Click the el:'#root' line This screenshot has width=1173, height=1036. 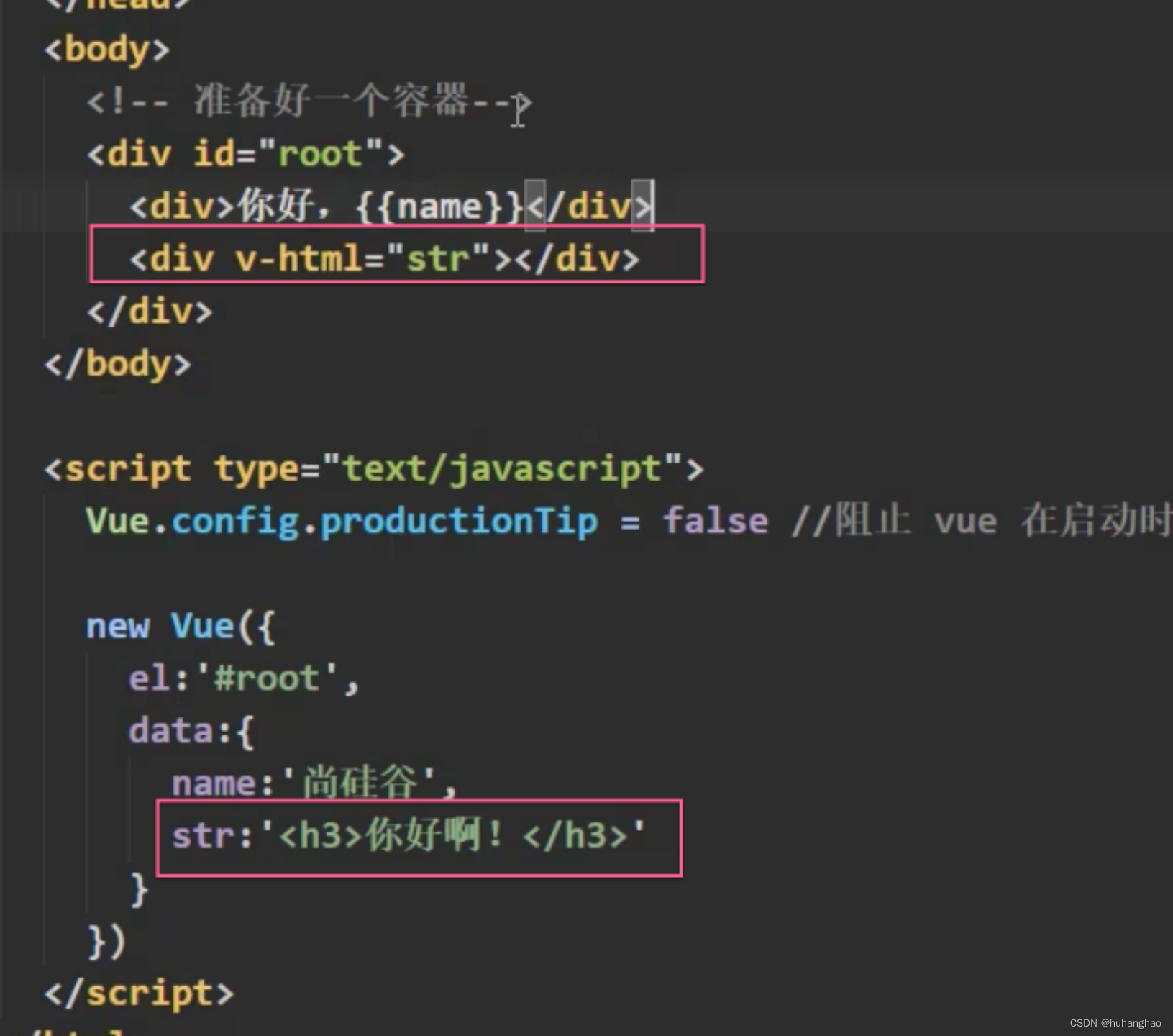244,678
